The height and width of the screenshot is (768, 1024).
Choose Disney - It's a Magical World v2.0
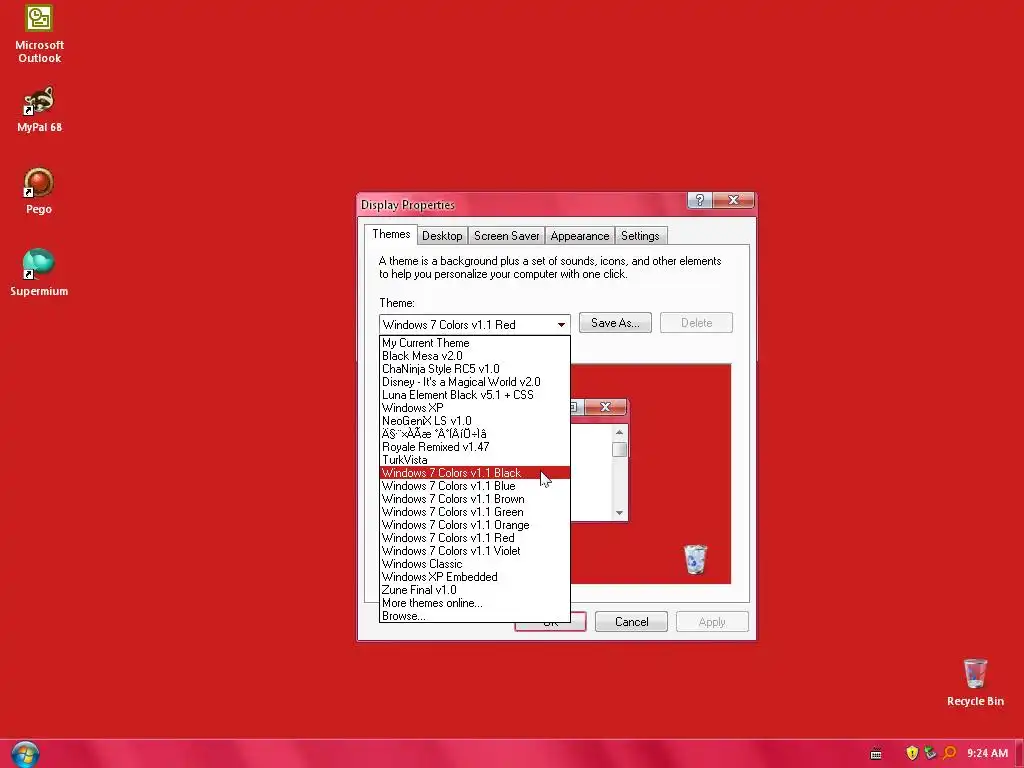click(475, 382)
